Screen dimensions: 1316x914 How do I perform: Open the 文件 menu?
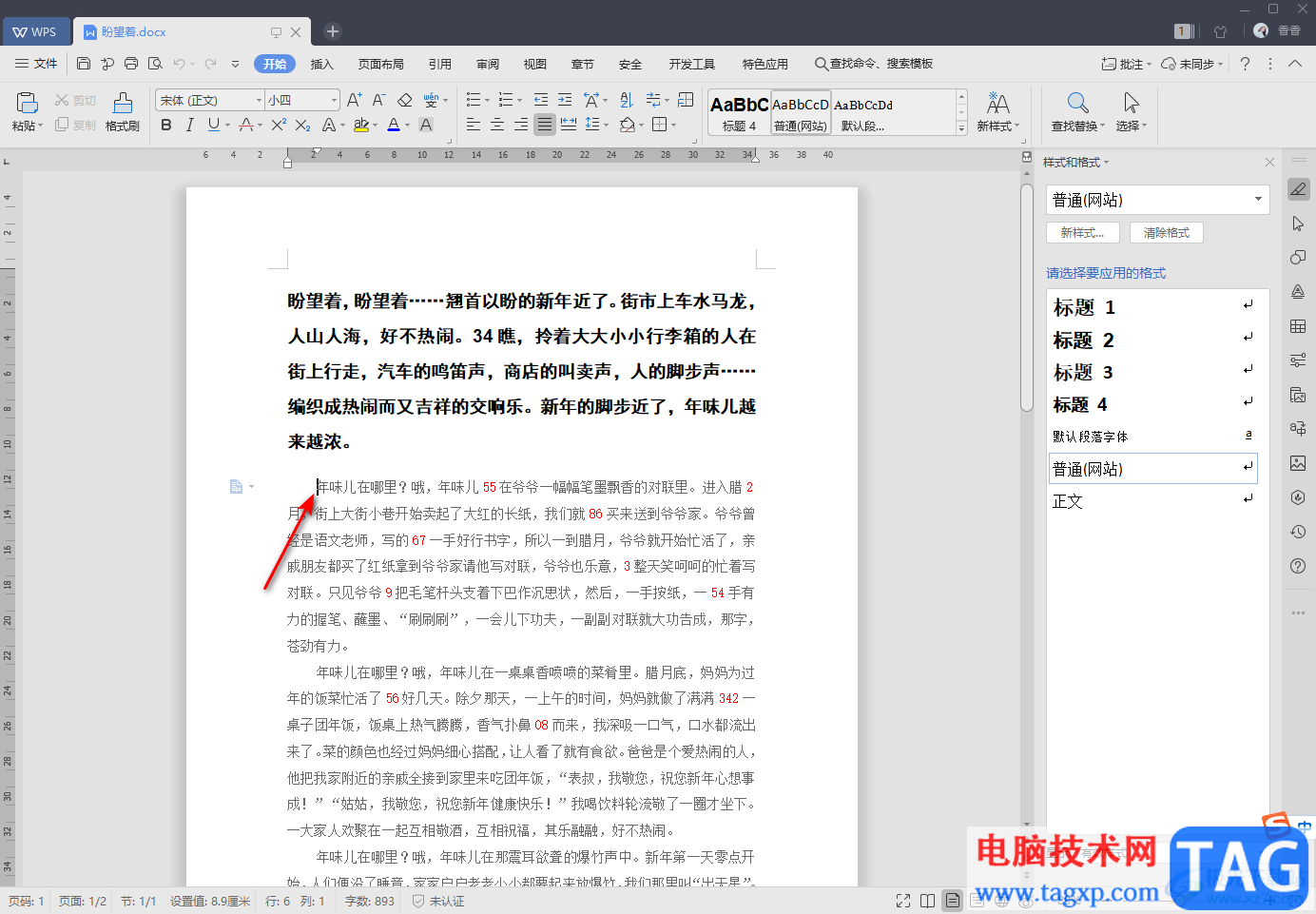(37, 64)
